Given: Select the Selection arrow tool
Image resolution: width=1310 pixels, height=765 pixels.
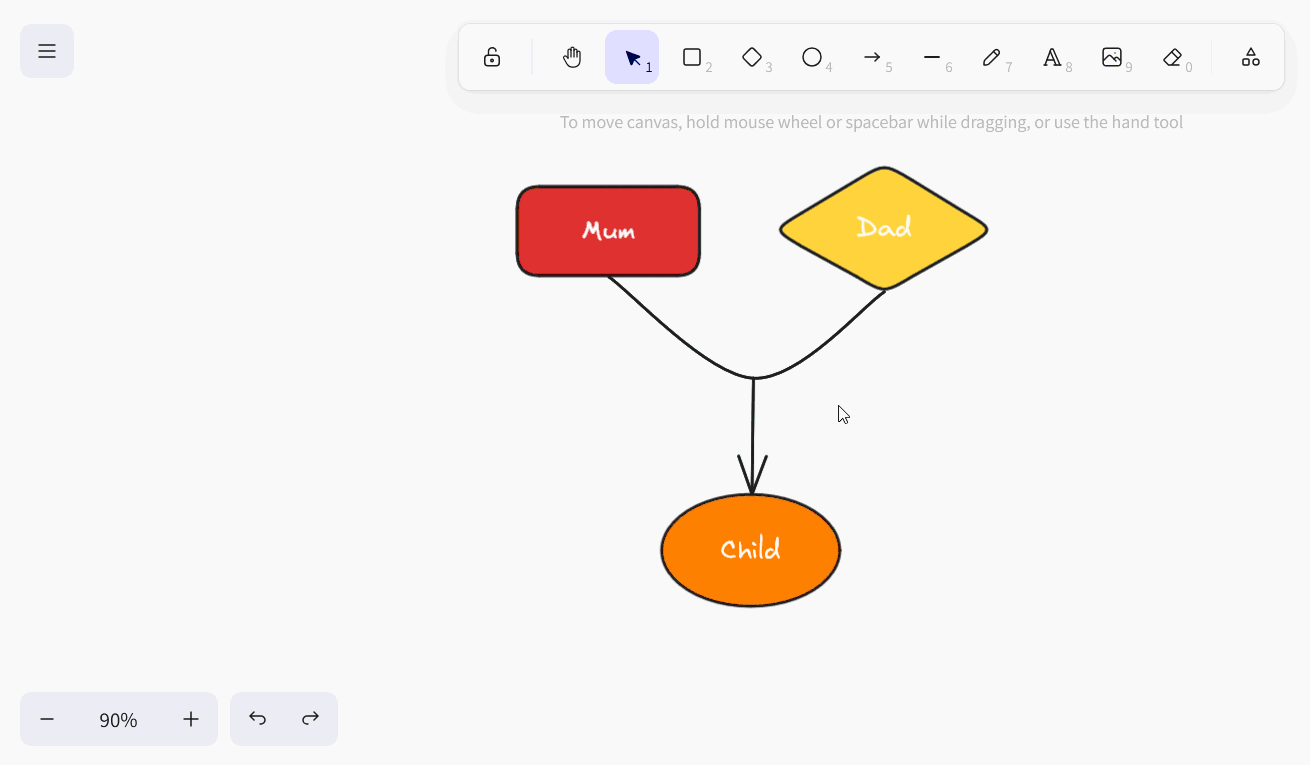Looking at the screenshot, I should [632, 57].
